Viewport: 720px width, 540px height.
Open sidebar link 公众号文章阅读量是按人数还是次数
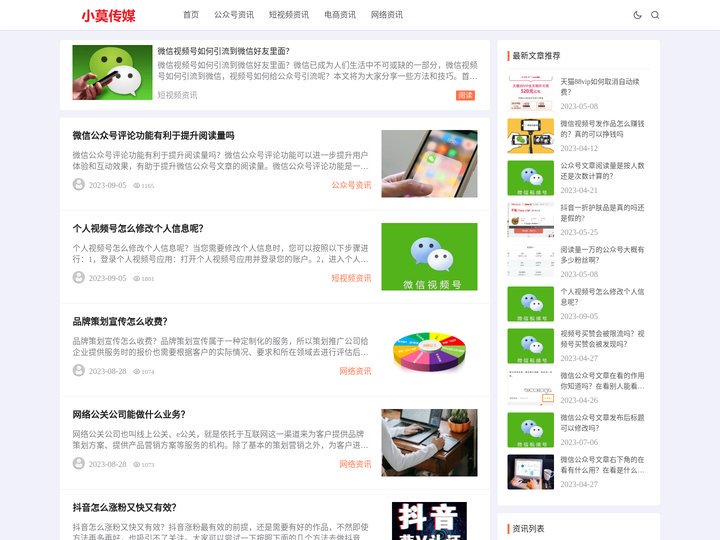(602, 170)
